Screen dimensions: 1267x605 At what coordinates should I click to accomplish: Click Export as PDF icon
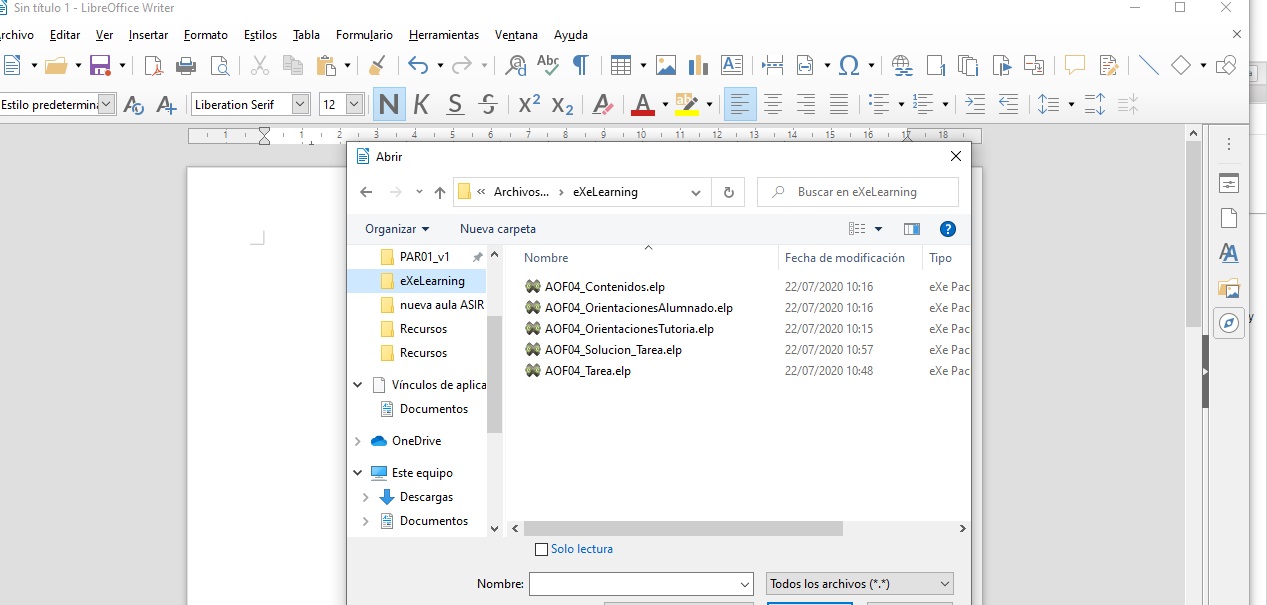pyautogui.click(x=153, y=66)
